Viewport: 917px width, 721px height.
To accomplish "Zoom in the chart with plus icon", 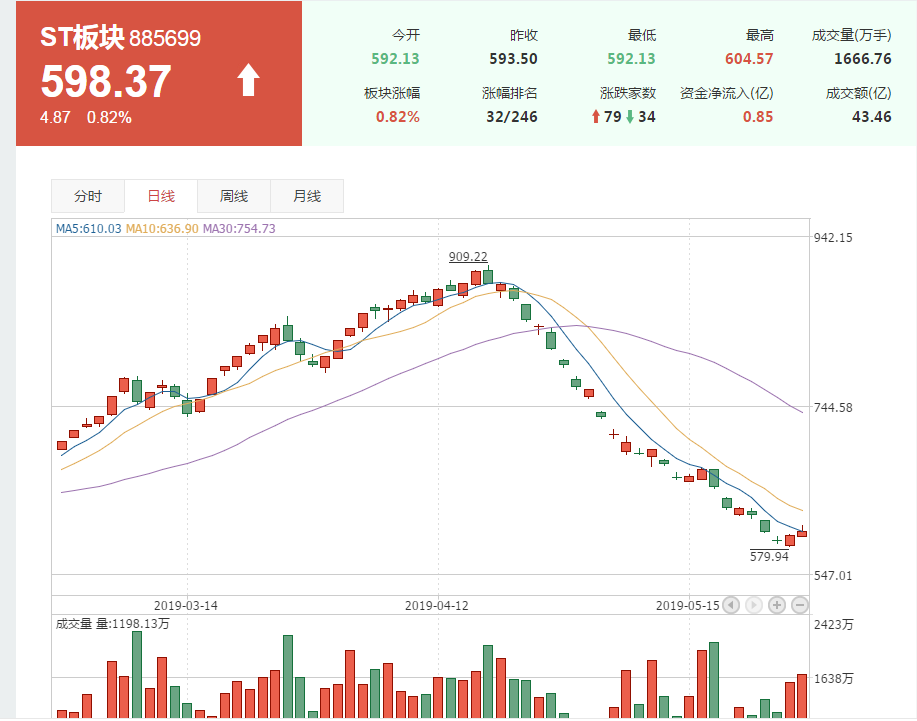I will click(777, 605).
